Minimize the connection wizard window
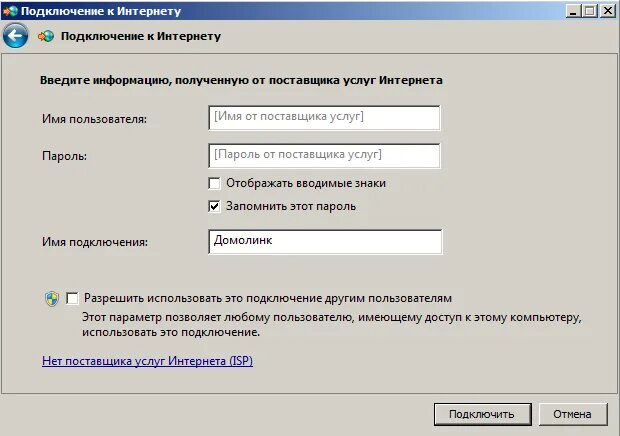Screen dimensions: 620x436 click(x=573, y=11)
